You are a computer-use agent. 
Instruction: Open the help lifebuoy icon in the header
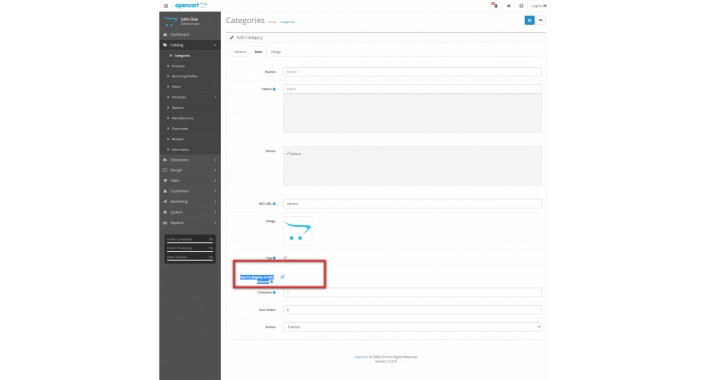pos(521,6)
